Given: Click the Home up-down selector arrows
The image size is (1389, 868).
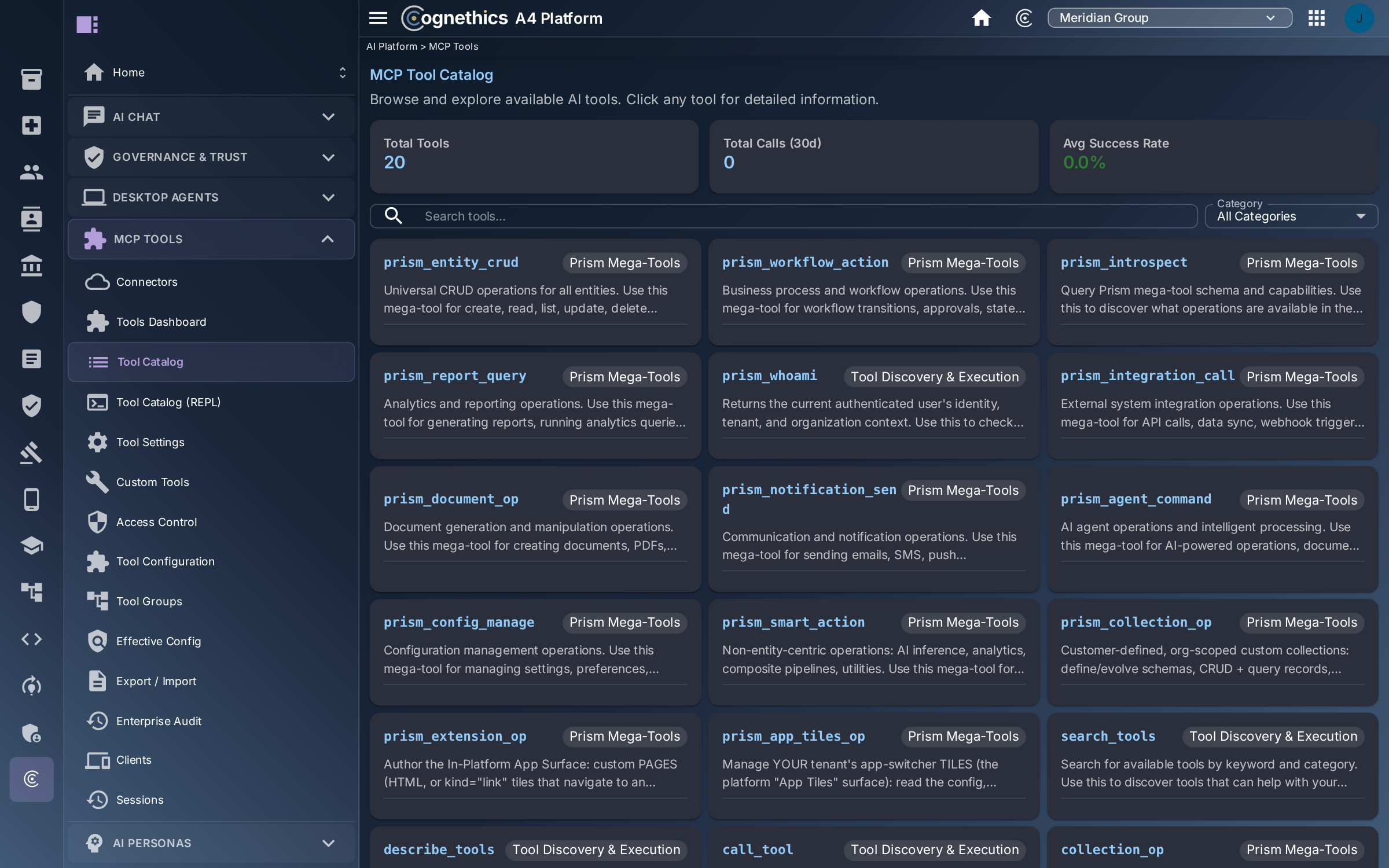Looking at the screenshot, I should point(343,72).
